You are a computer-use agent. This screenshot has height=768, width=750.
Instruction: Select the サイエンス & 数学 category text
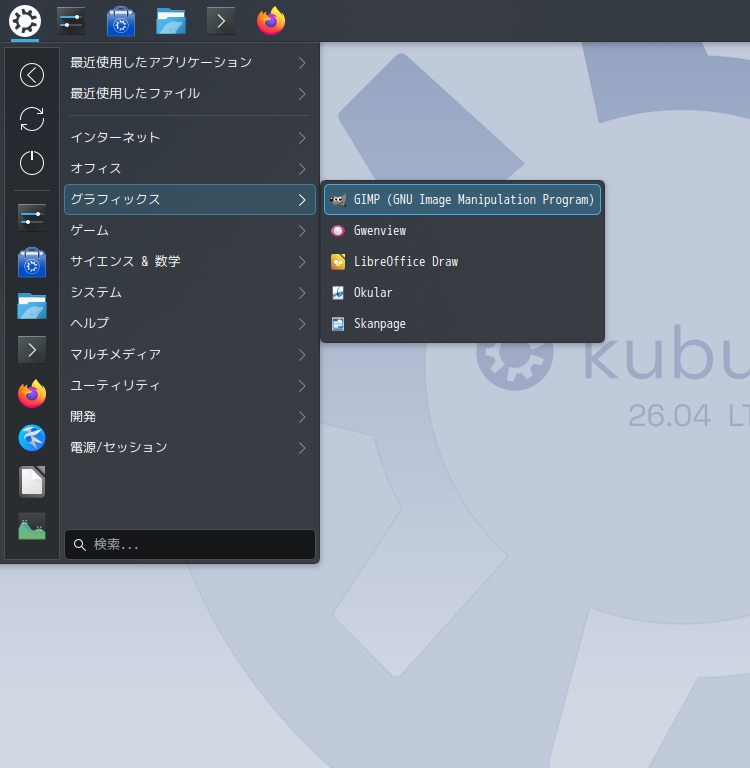tap(125, 262)
